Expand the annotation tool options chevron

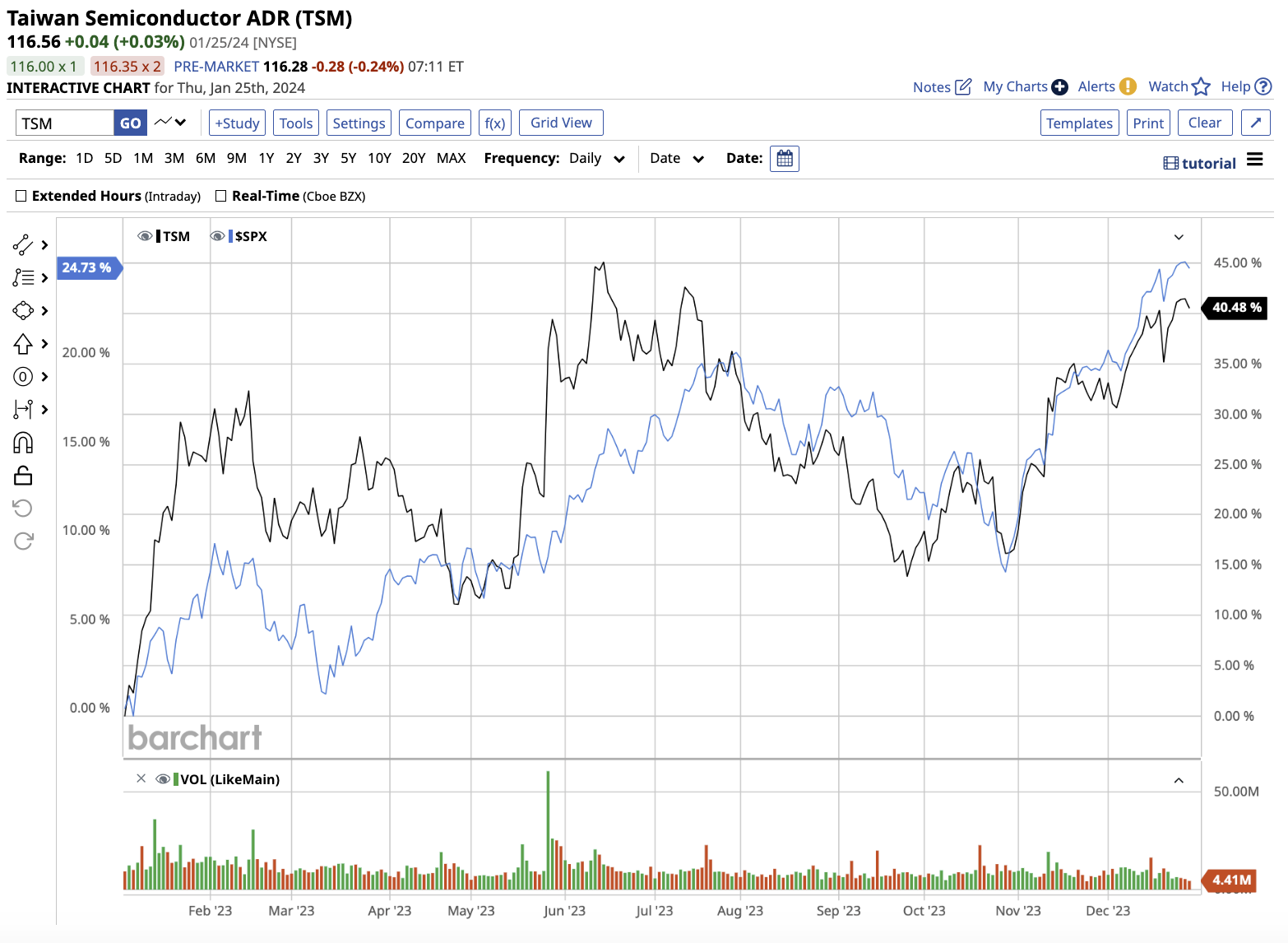tap(44, 376)
